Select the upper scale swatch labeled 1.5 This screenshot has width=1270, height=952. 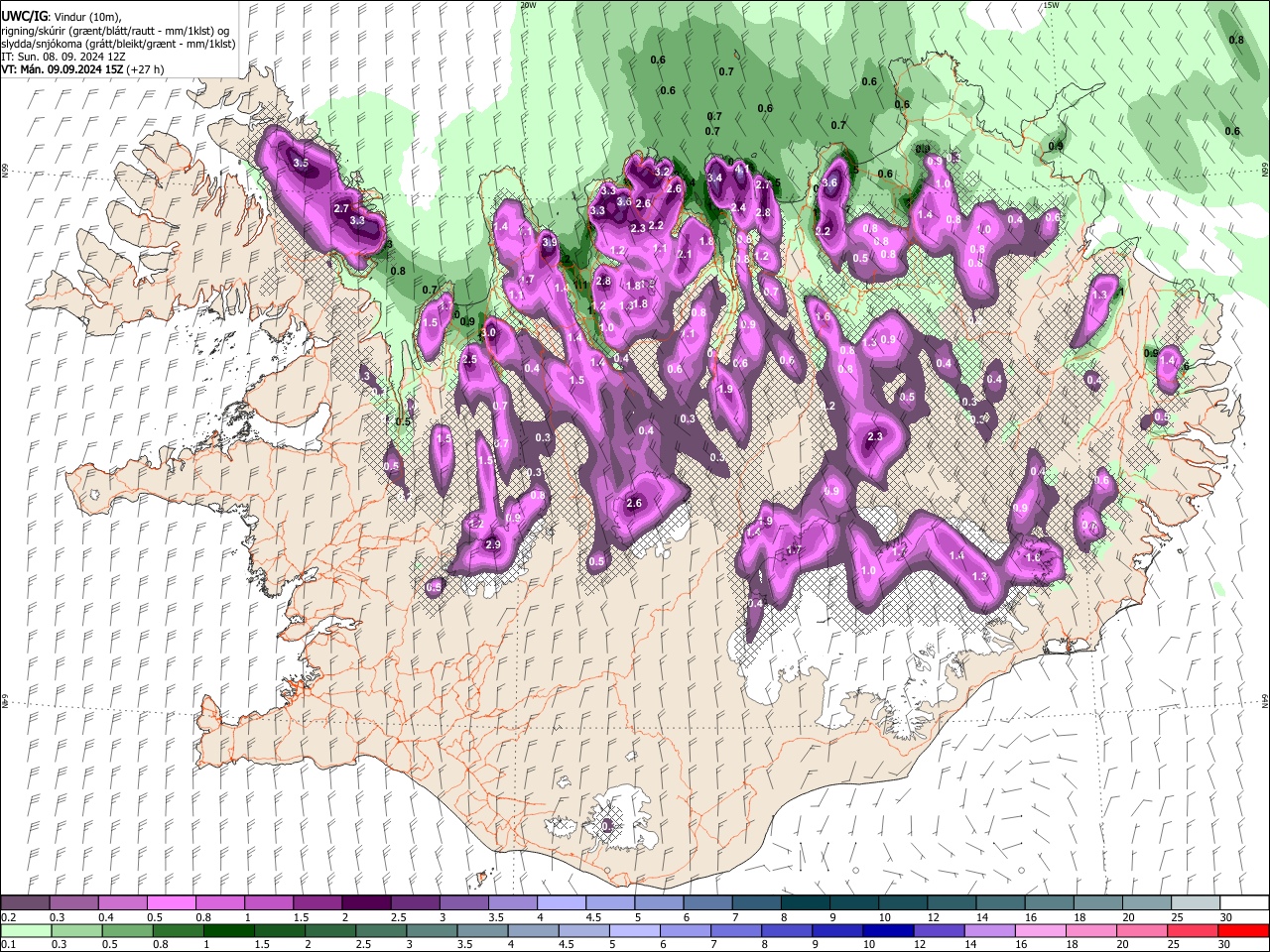[317, 903]
